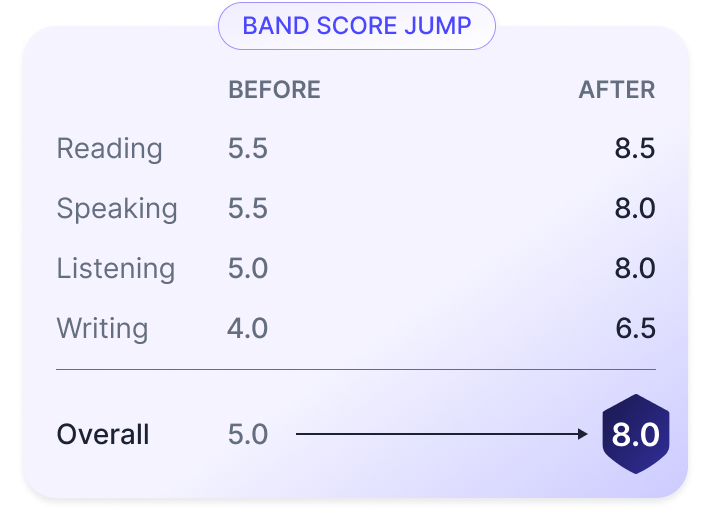Click the hexagon 8.0 overall badge
Image resolution: width=712 pixels, height=508 pixels.
[634, 435]
